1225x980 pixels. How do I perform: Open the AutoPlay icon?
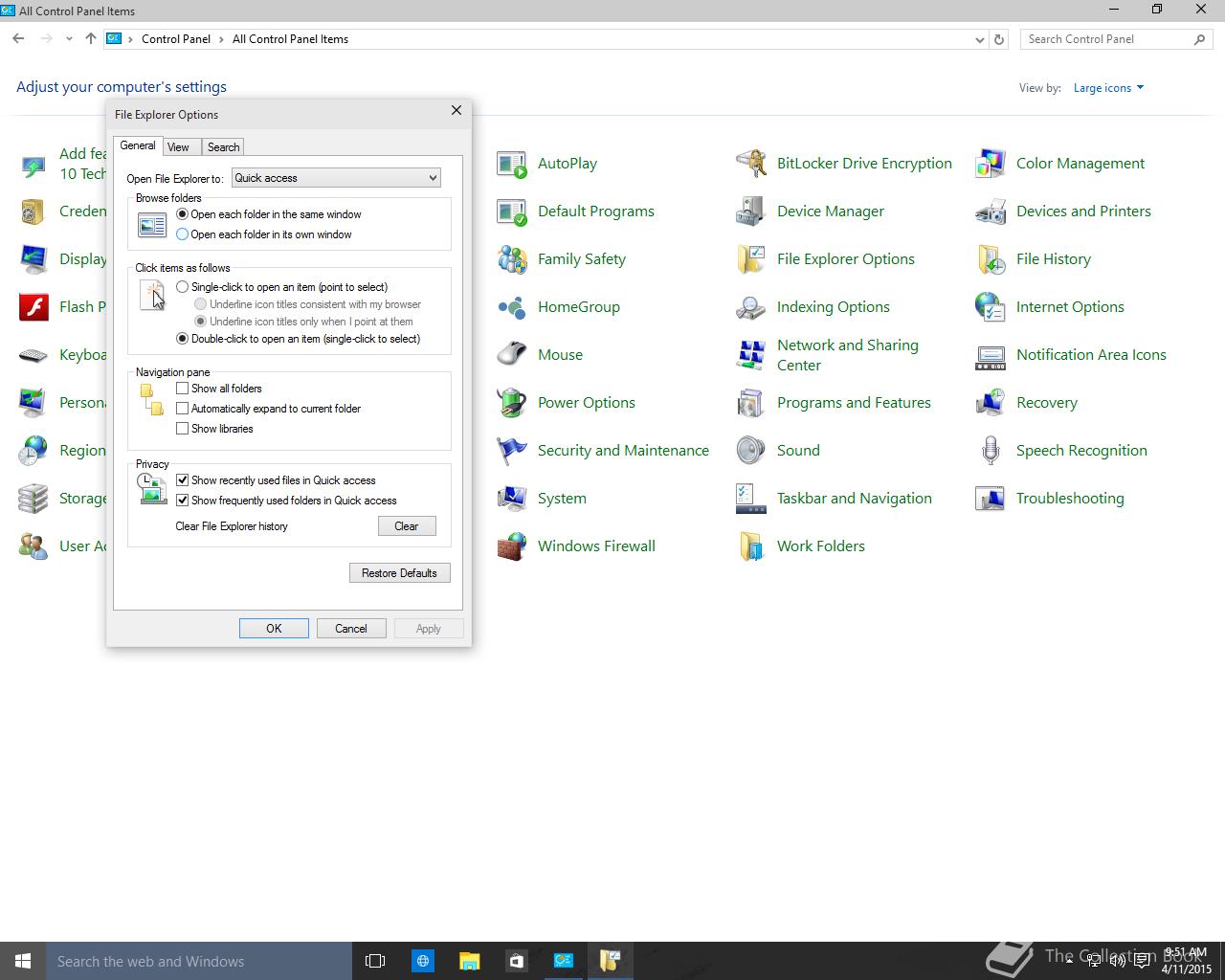click(x=512, y=164)
